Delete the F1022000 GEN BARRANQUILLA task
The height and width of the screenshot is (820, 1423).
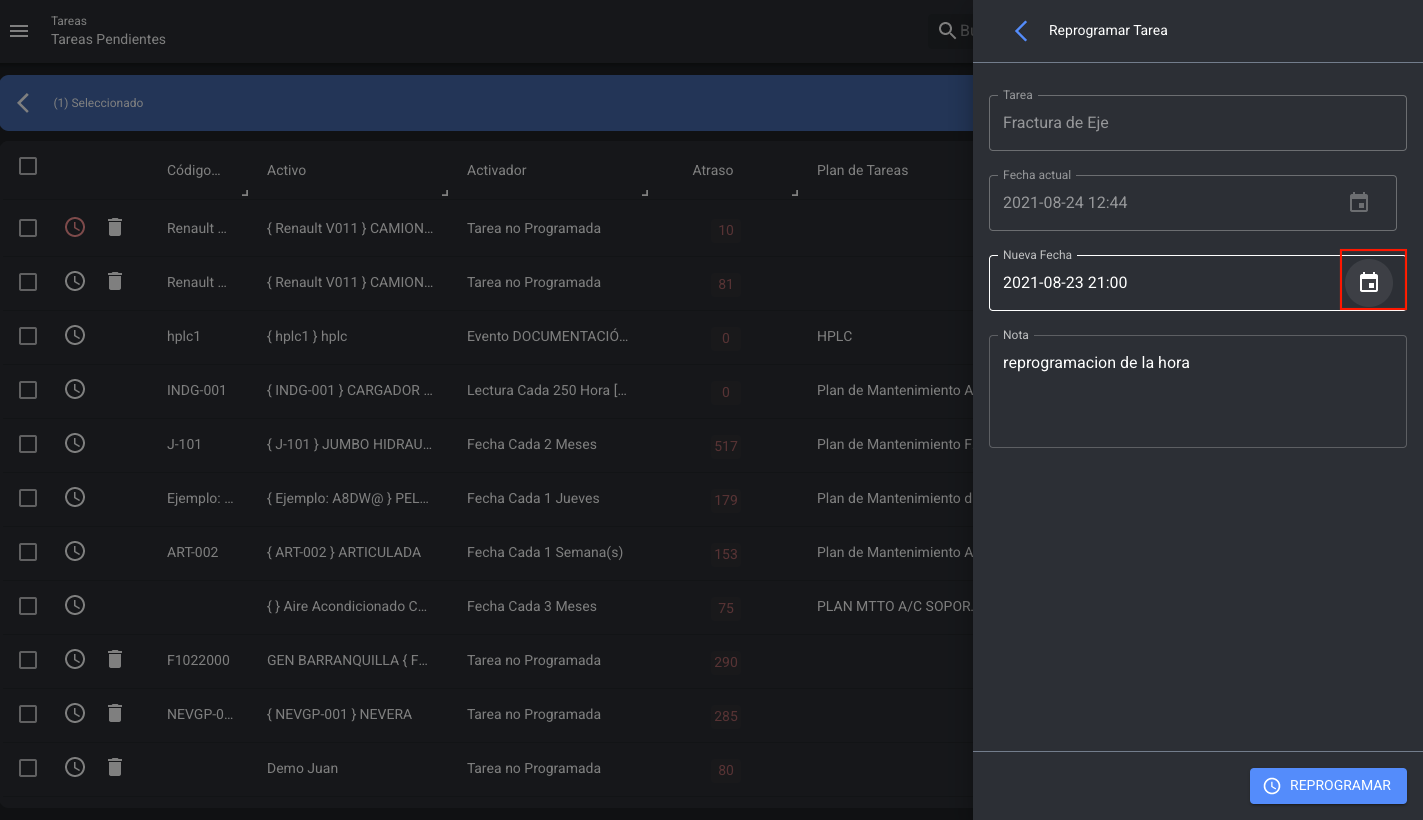click(115, 660)
